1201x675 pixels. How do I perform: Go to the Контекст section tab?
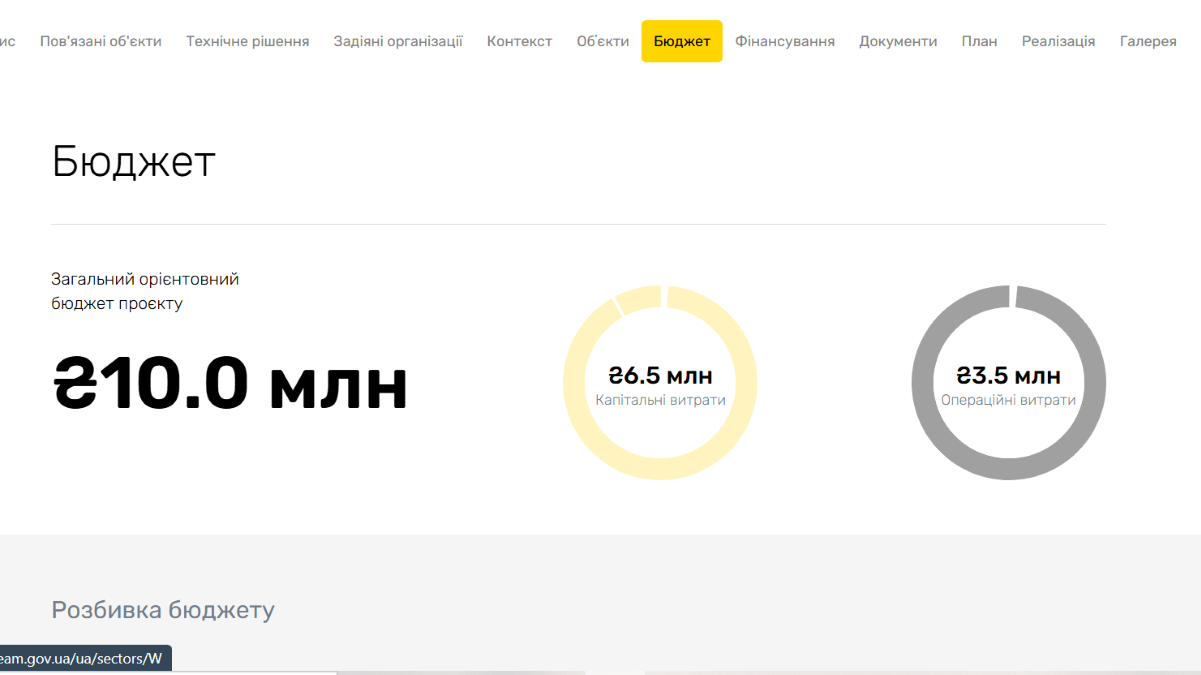[x=519, y=41]
